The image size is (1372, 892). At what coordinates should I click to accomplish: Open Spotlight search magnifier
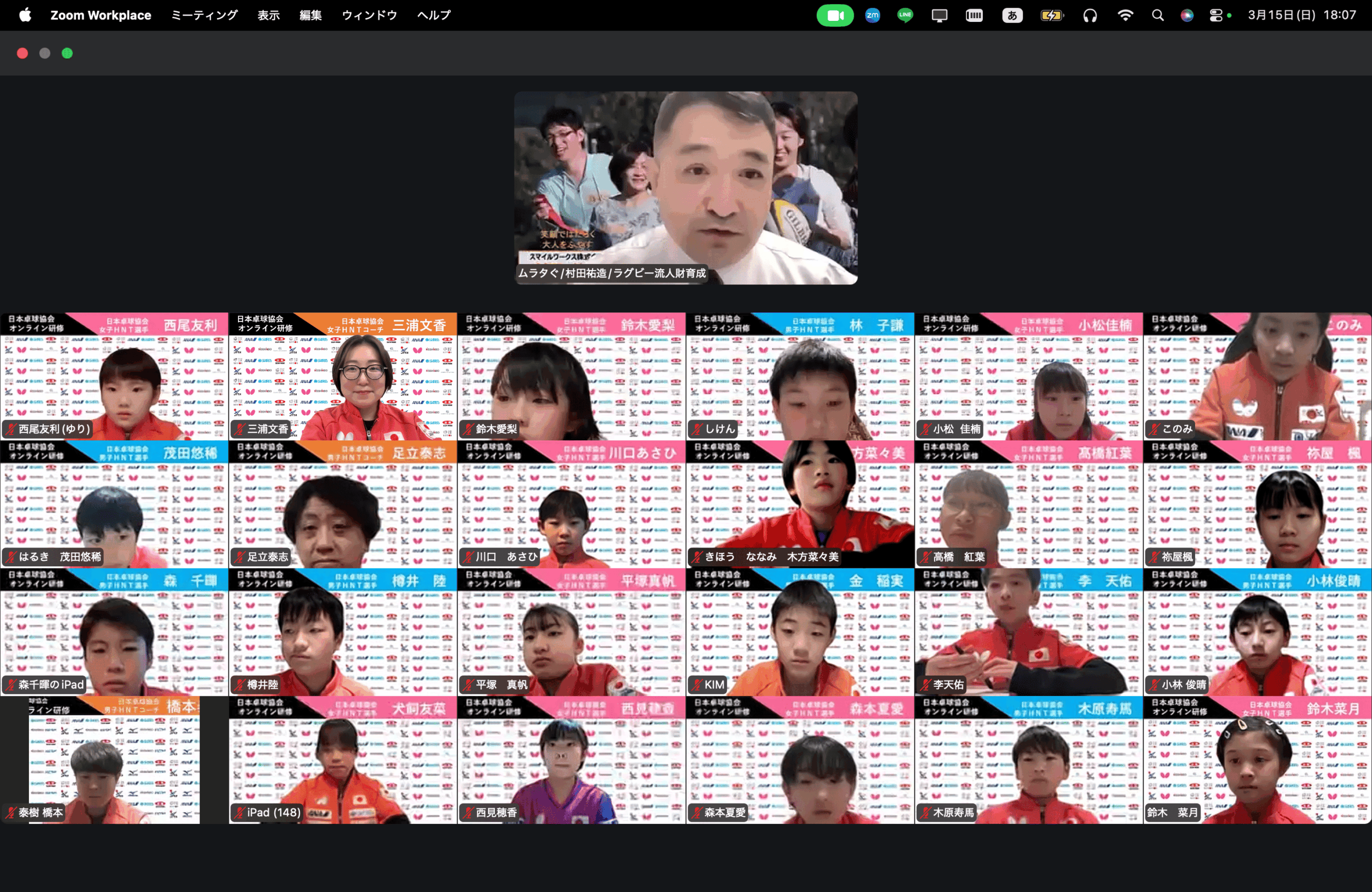click(1158, 16)
